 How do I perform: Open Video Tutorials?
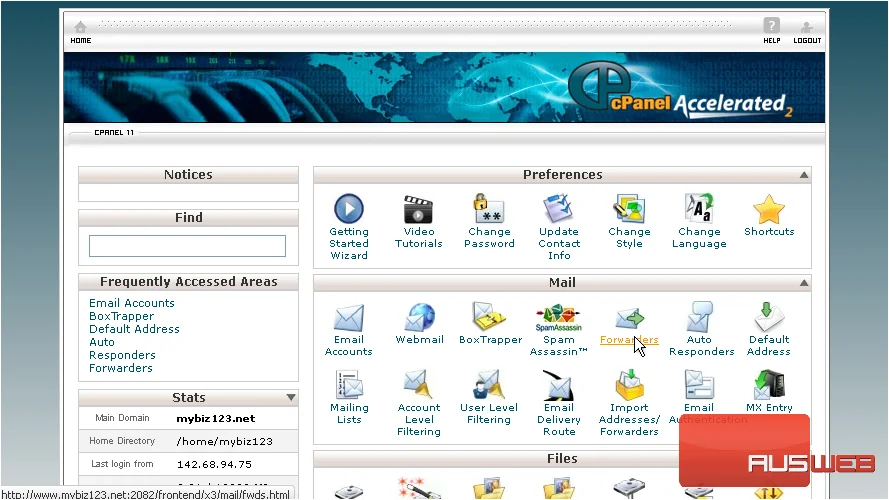pyautogui.click(x=418, y=209)
